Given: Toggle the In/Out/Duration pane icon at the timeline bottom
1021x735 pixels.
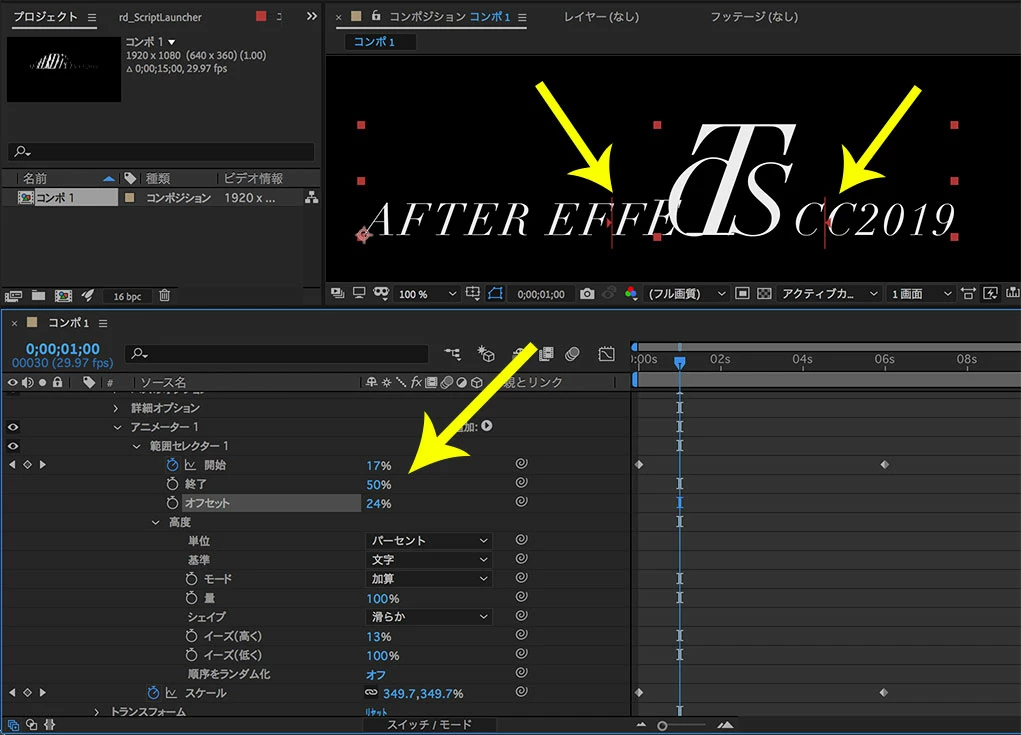Looking at the screenshot, I should (x=49, y=725).
